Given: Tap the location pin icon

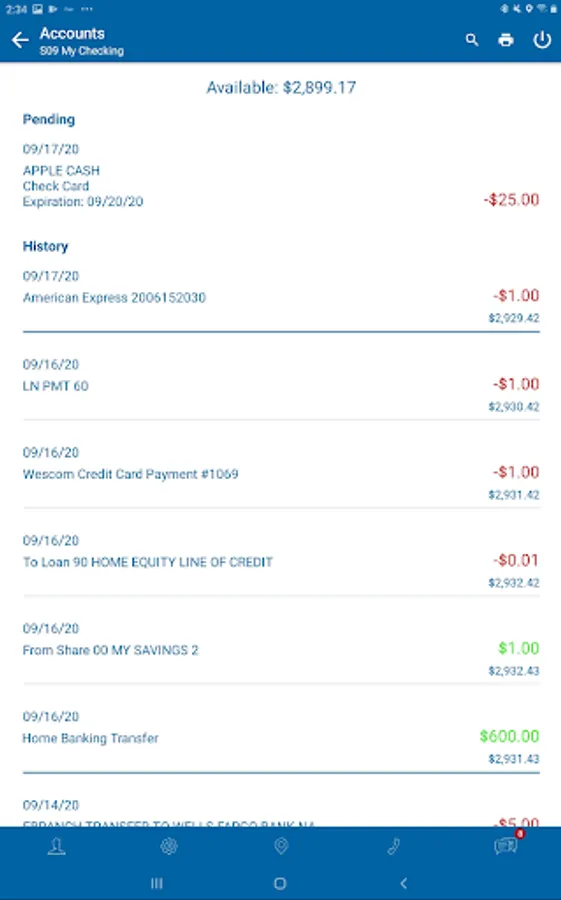Looking at the screenshot, I should (x=281, y=847).
